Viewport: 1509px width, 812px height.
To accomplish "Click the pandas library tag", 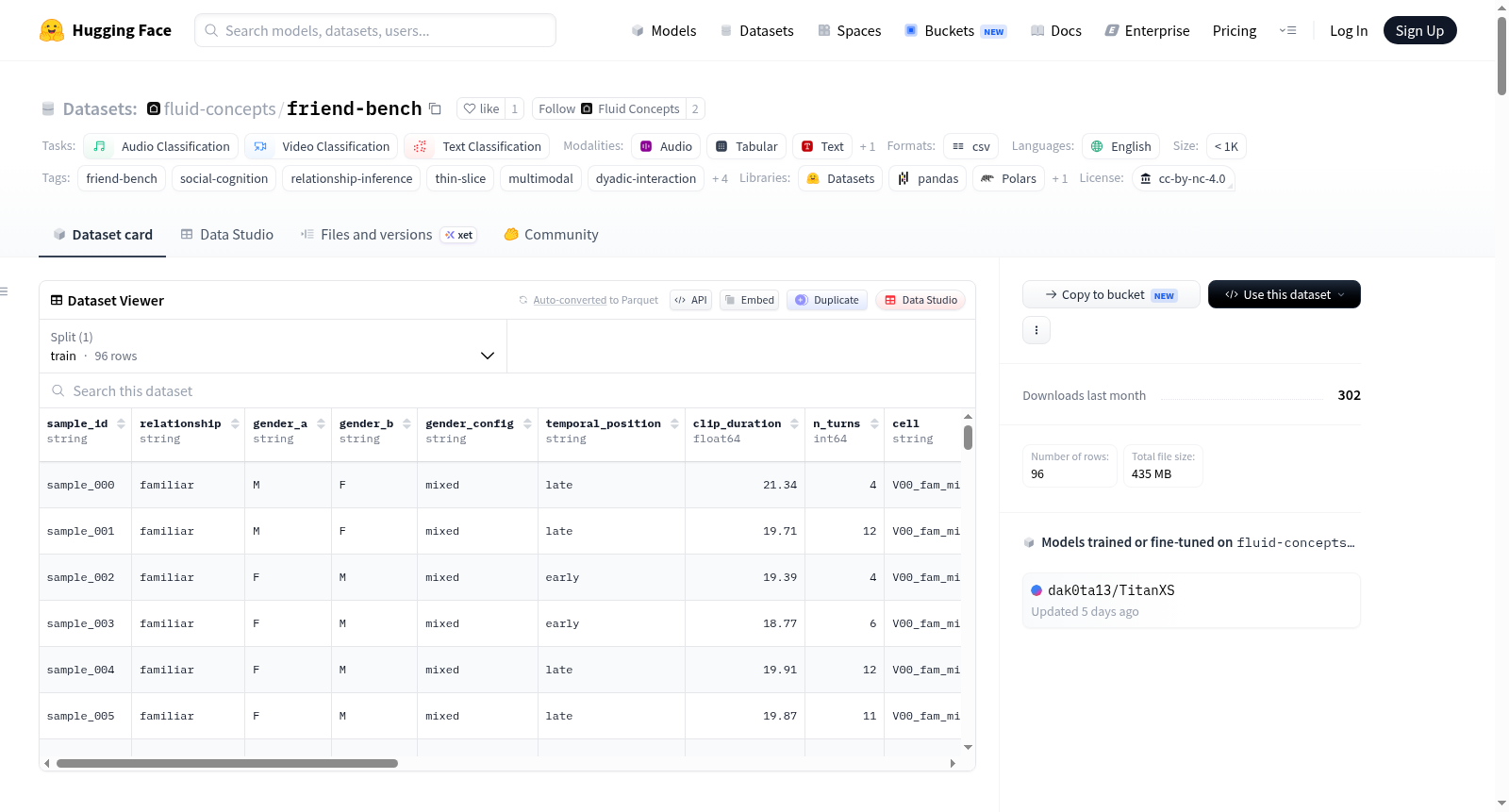I will [x=927, y=178].
